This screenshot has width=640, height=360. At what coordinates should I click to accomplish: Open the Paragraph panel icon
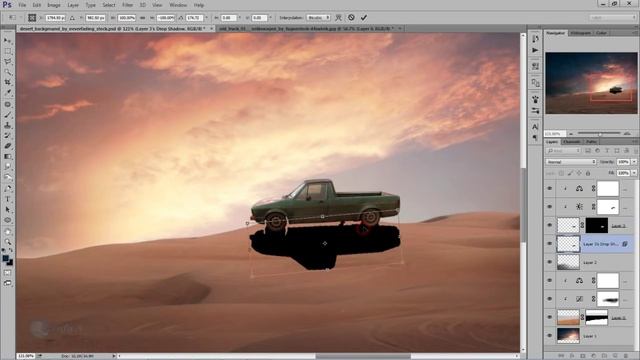535,138
